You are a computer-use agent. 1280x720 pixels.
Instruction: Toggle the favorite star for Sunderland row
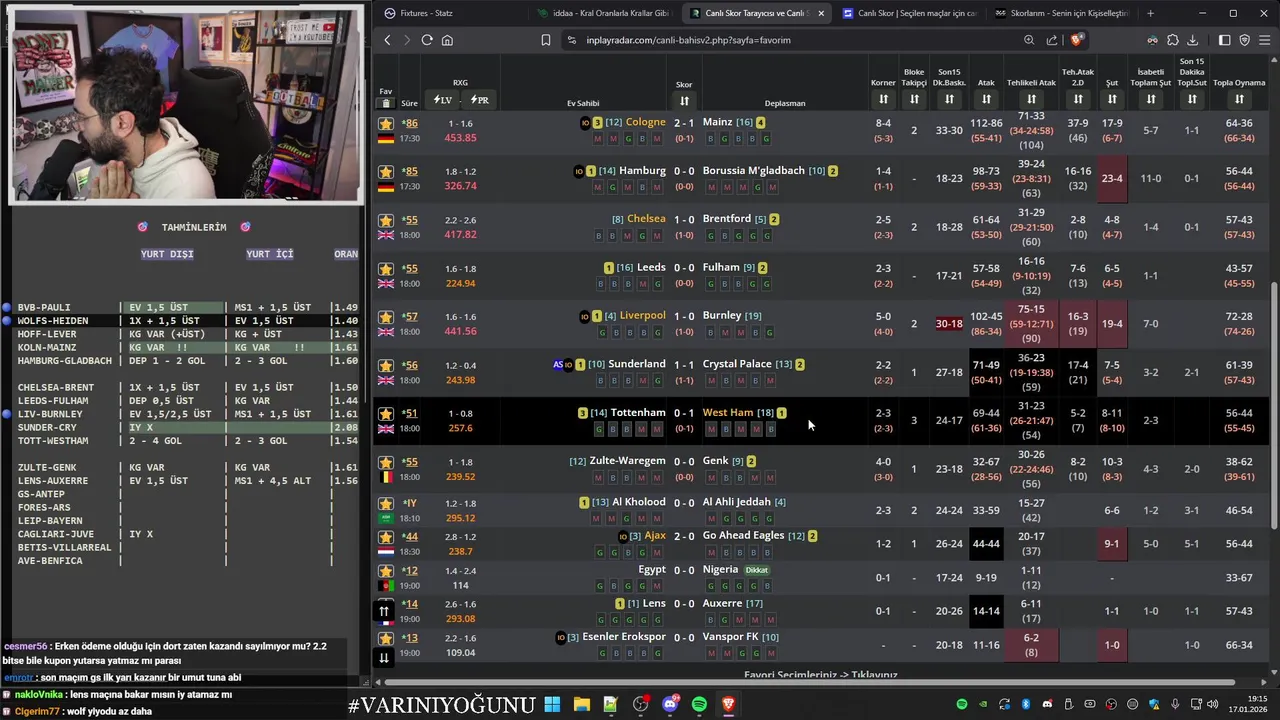pyautogui.click(x=385, y=365)
